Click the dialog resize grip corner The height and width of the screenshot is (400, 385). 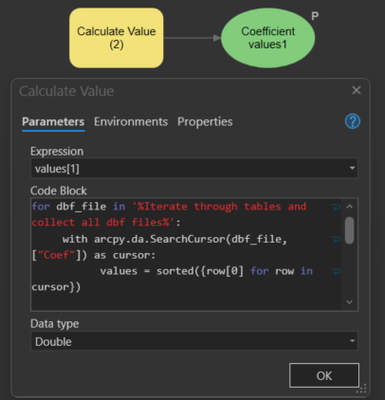(362, 389)
